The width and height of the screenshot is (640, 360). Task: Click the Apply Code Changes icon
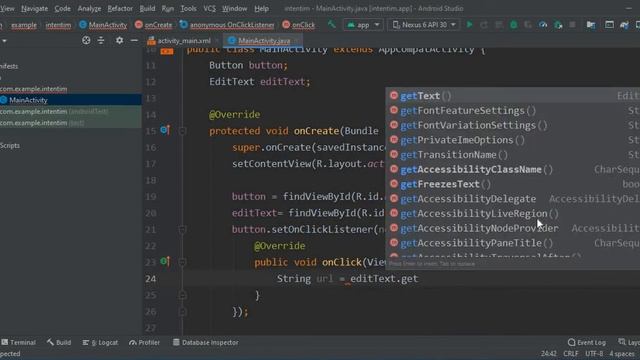pyautogui.click(x=499, y=25)
